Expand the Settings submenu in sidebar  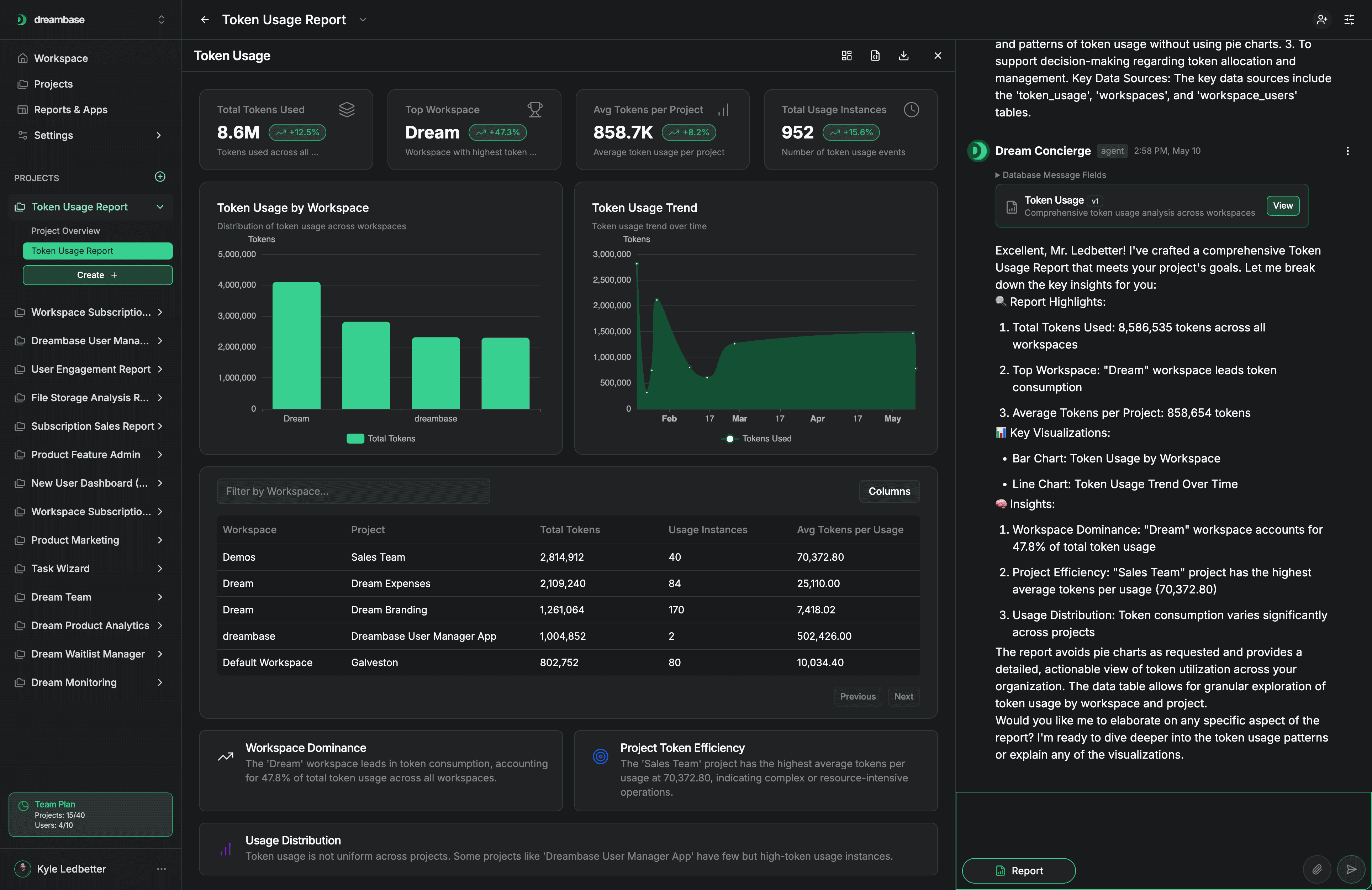[159, 135]
